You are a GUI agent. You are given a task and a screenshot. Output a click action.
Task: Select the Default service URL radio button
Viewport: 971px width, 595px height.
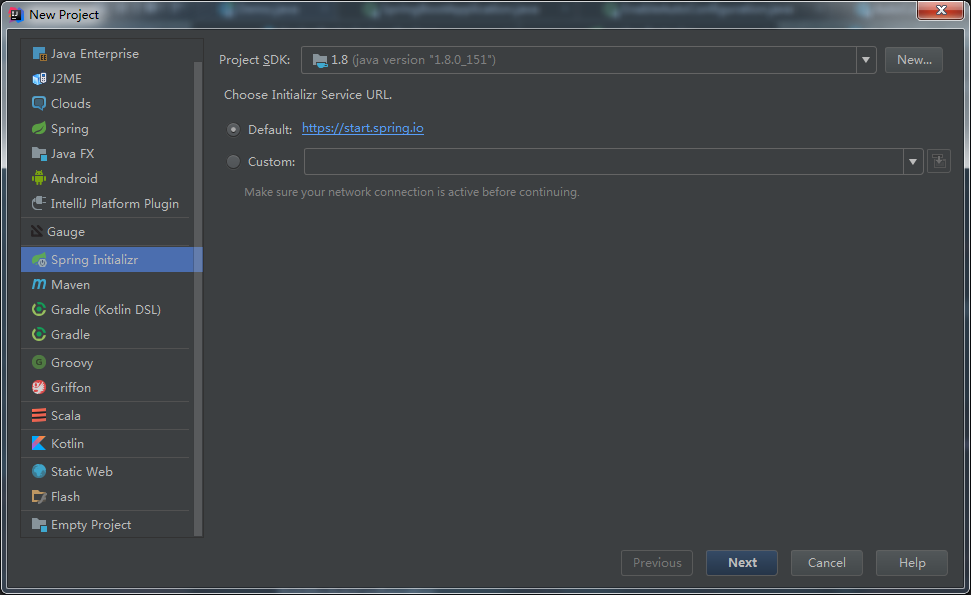[x=233, y=129]
